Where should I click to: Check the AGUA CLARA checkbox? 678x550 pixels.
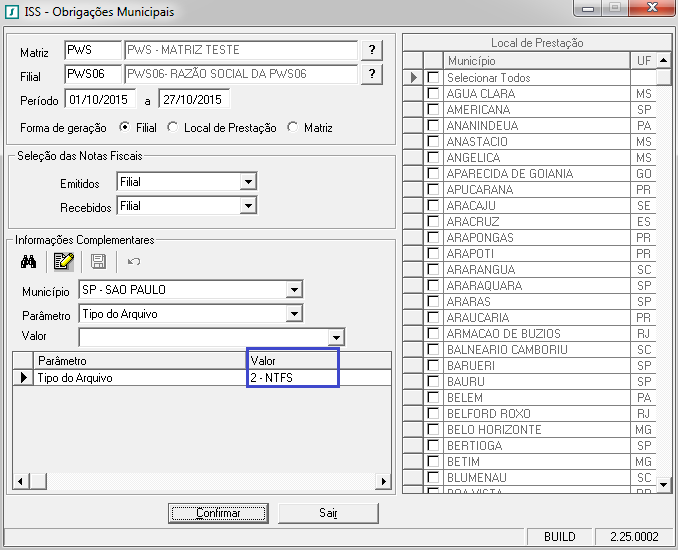point(433,93)
